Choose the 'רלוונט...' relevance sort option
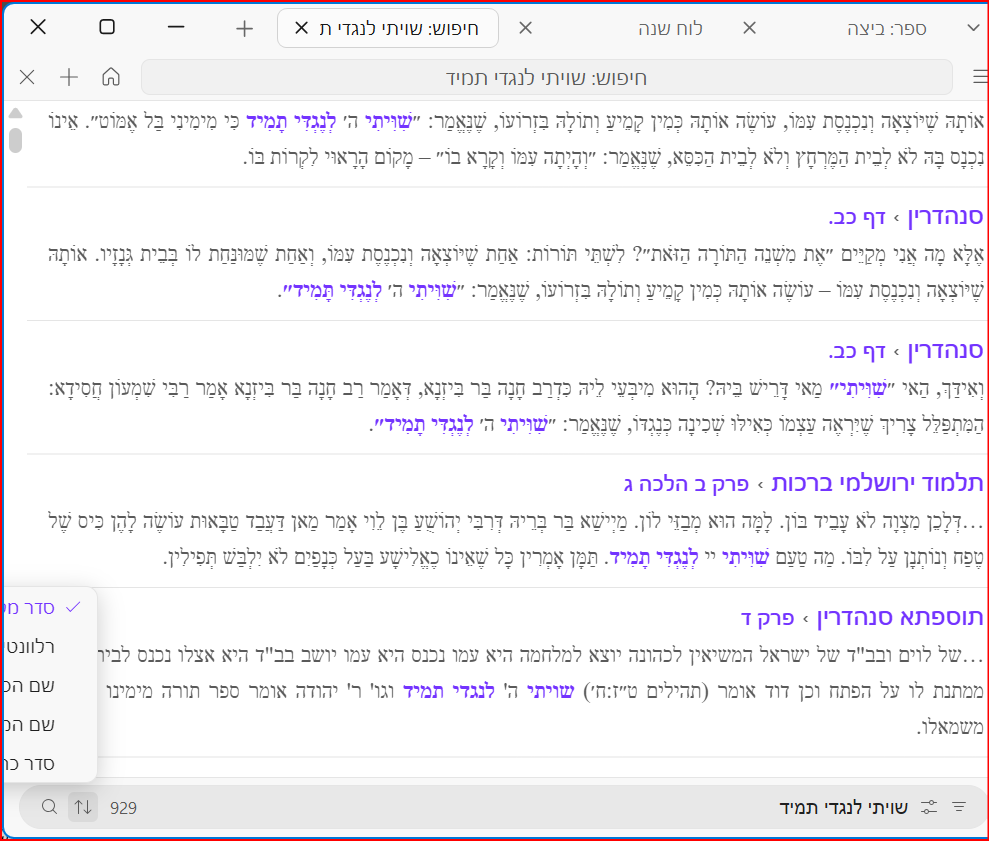 [x=50, y=647]
